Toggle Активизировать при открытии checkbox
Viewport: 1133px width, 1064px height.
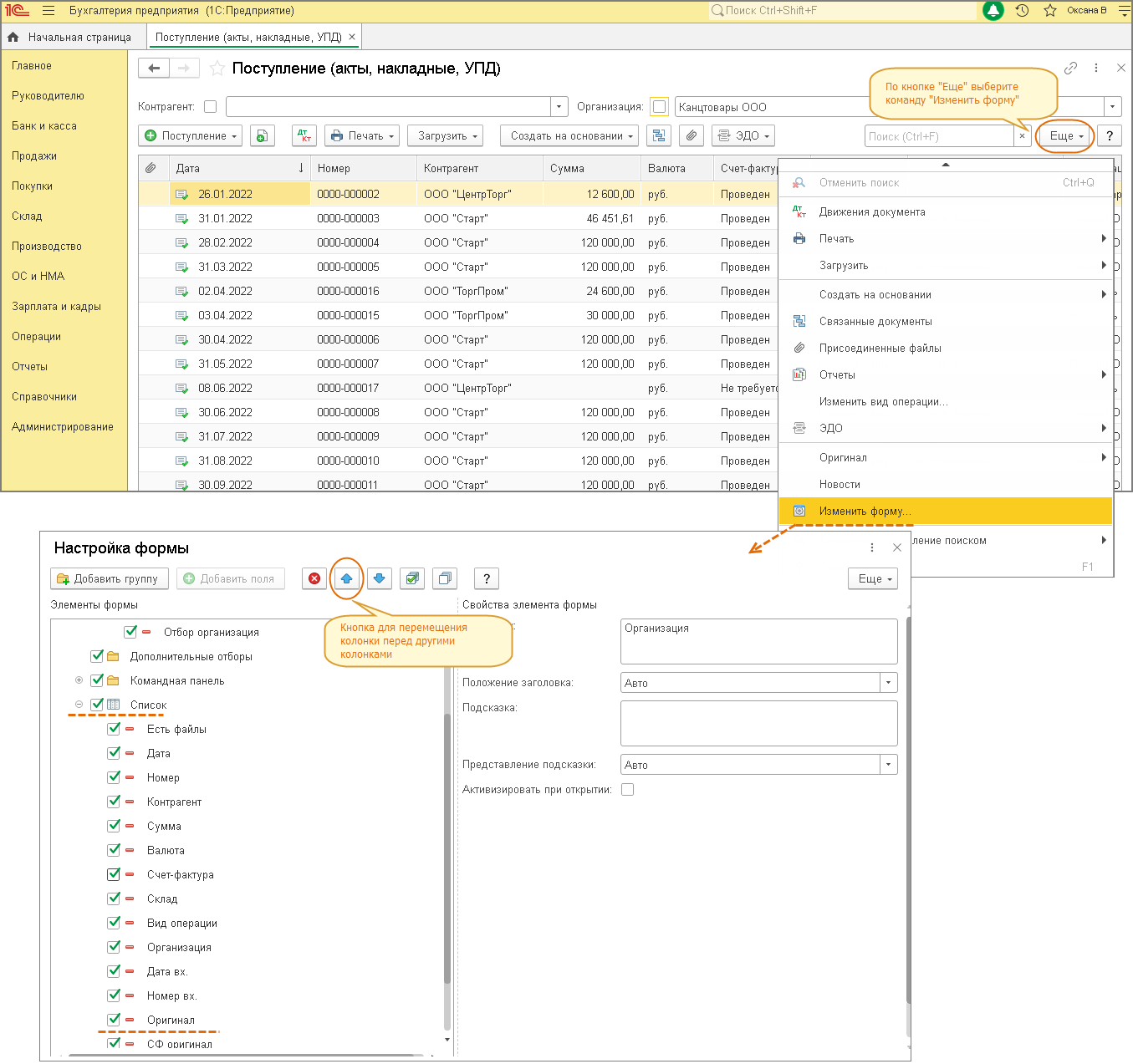click(628, 789)
